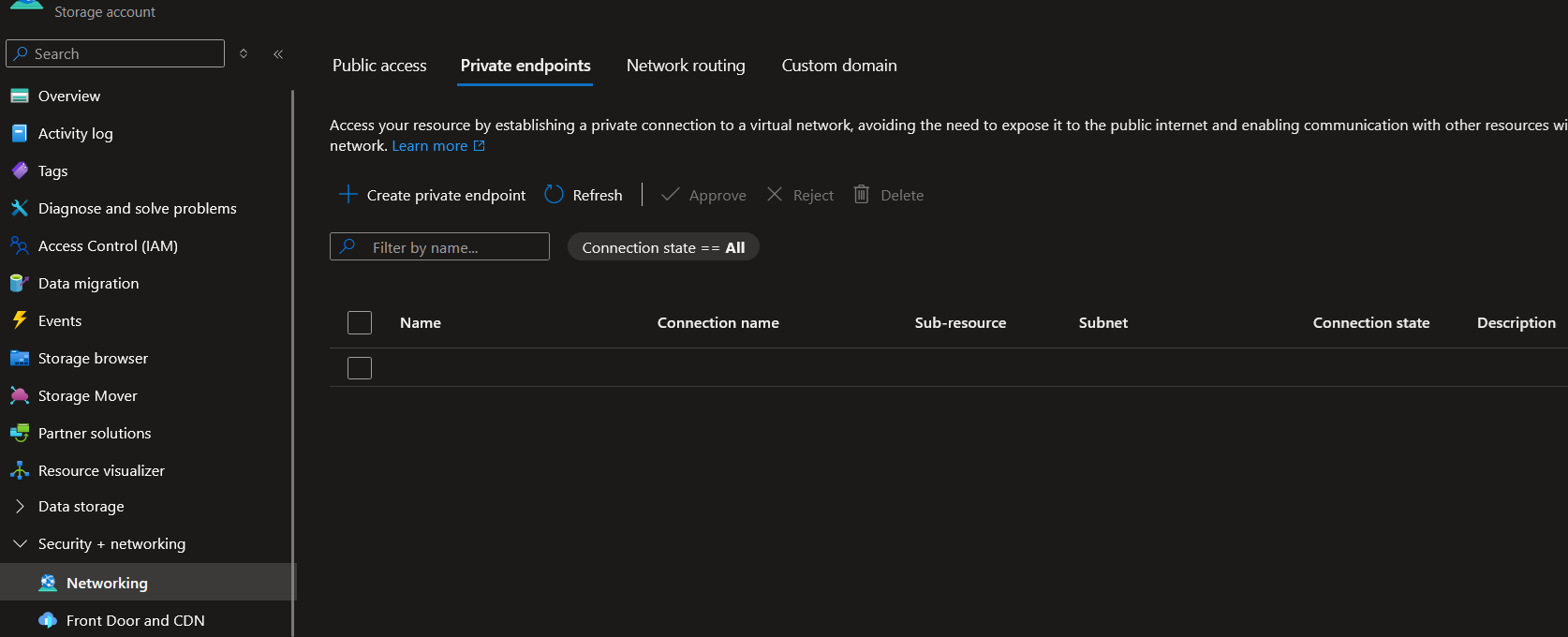Click the Learn more link

(x=429, y=145)
